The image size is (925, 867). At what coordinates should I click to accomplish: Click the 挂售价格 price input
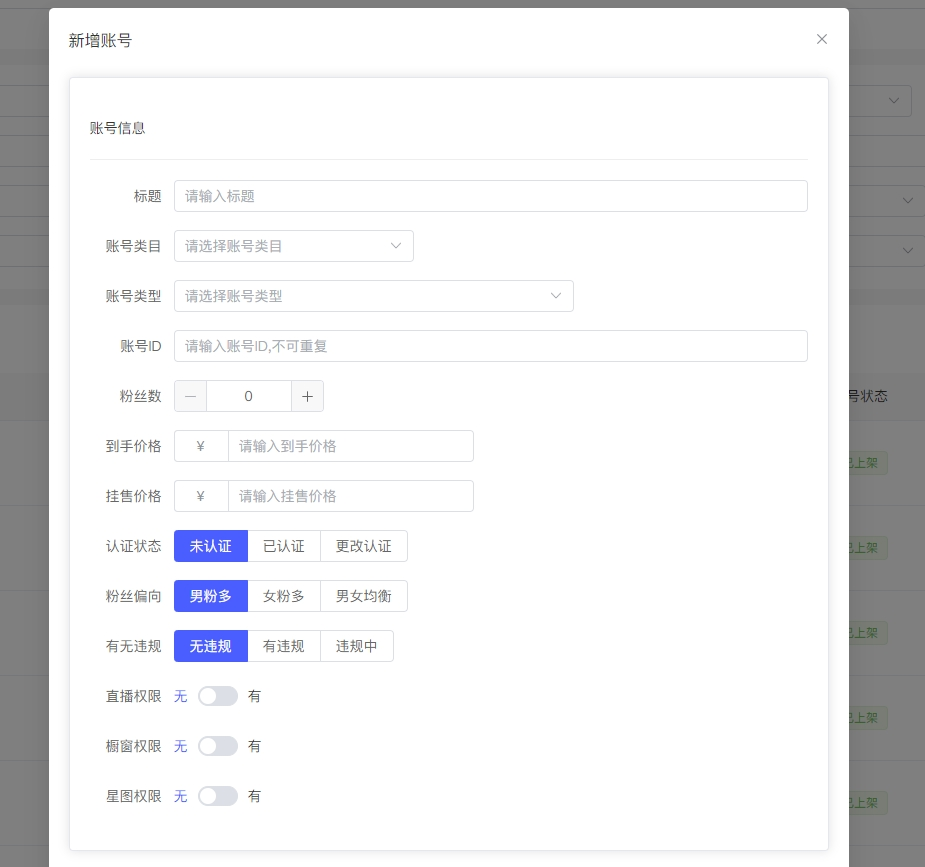[x=351, y=496]
